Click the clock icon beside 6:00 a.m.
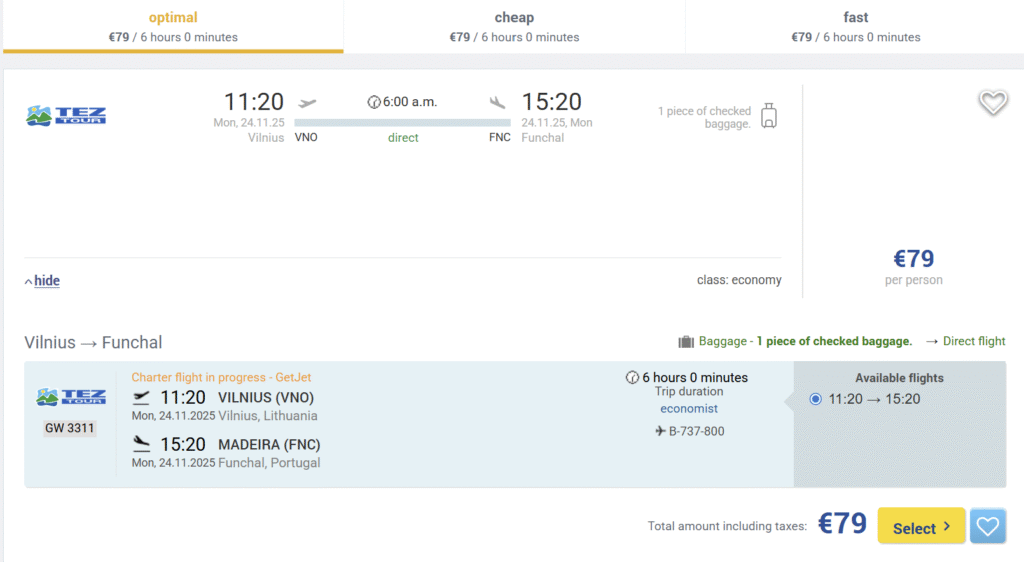 374,102
